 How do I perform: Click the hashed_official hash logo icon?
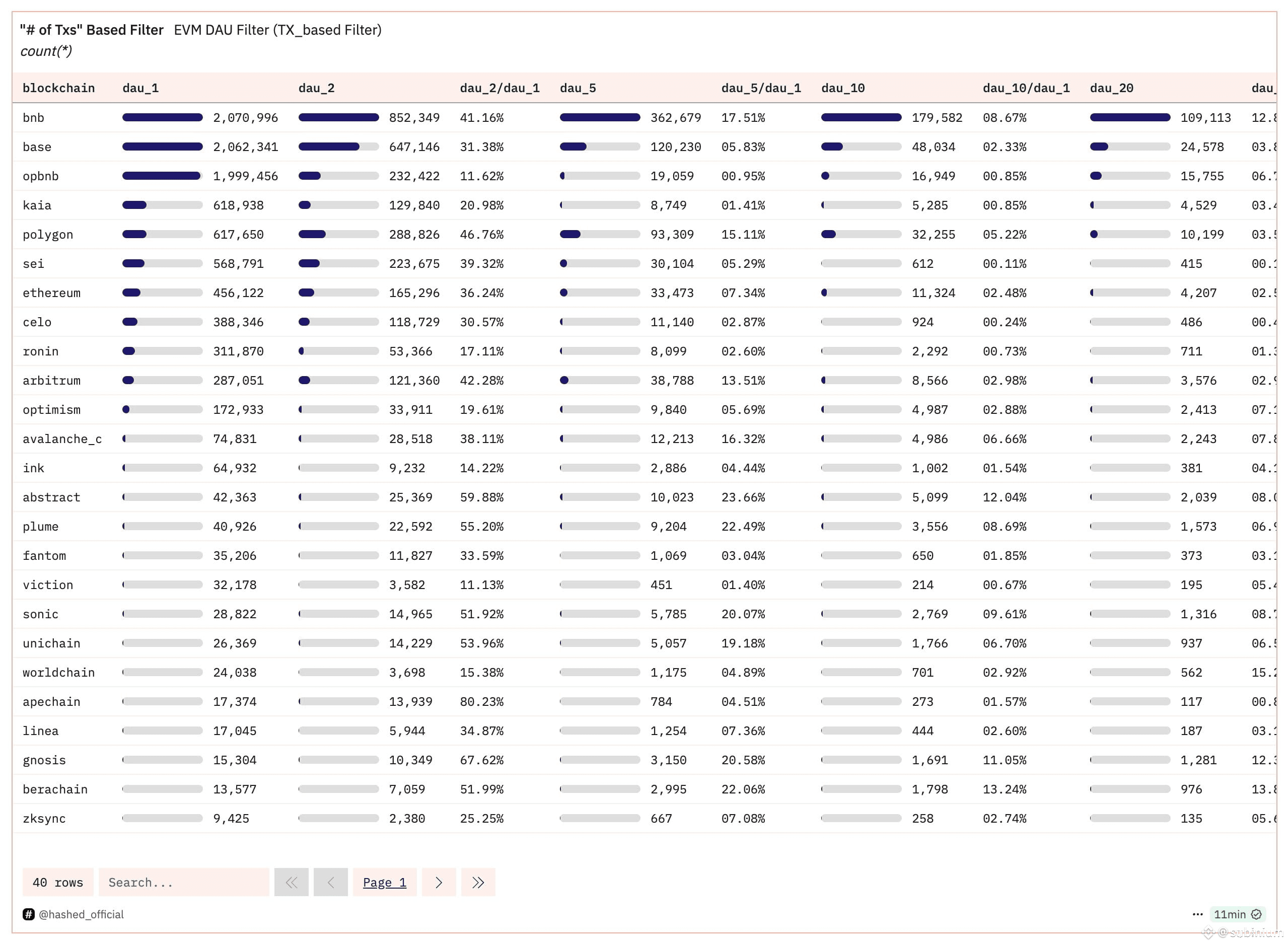[x=29, y=914]
